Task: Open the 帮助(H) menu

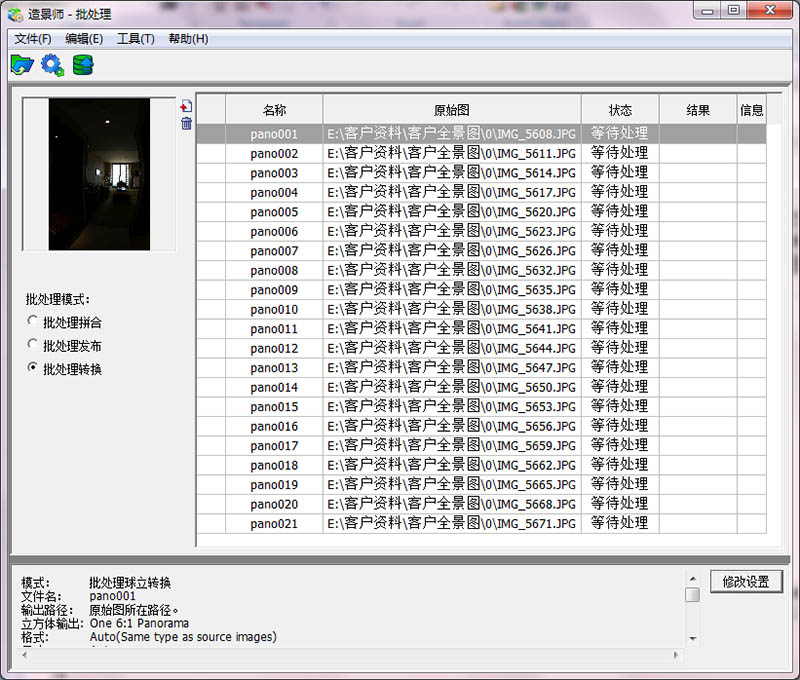Action: coord(188,39)
